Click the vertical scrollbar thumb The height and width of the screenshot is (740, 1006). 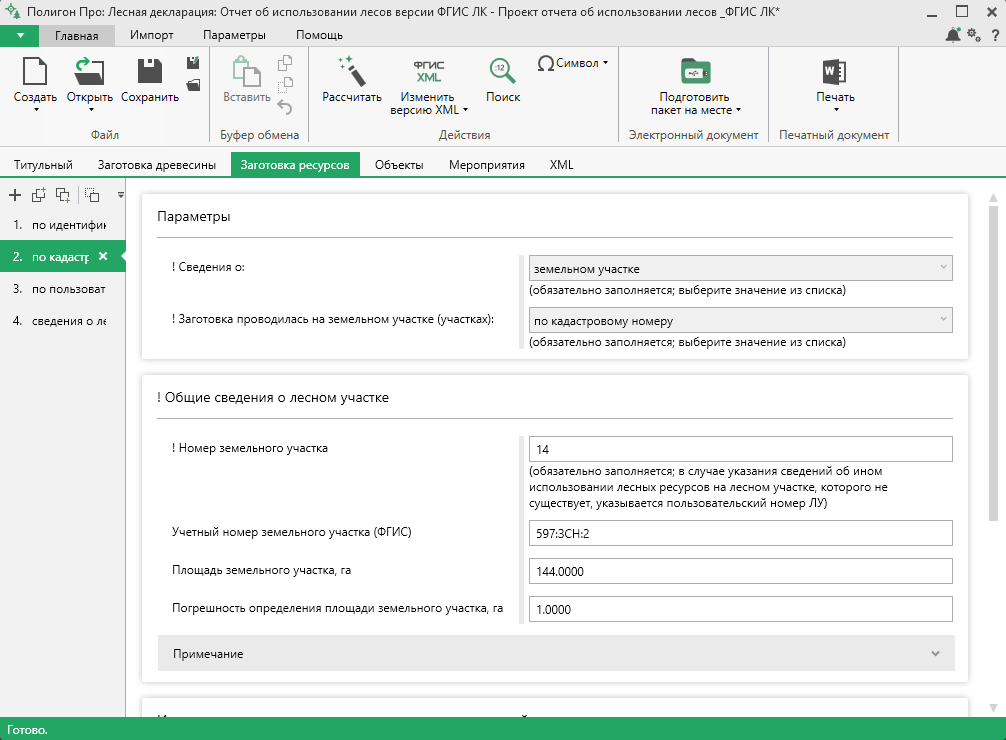point(993,363)
